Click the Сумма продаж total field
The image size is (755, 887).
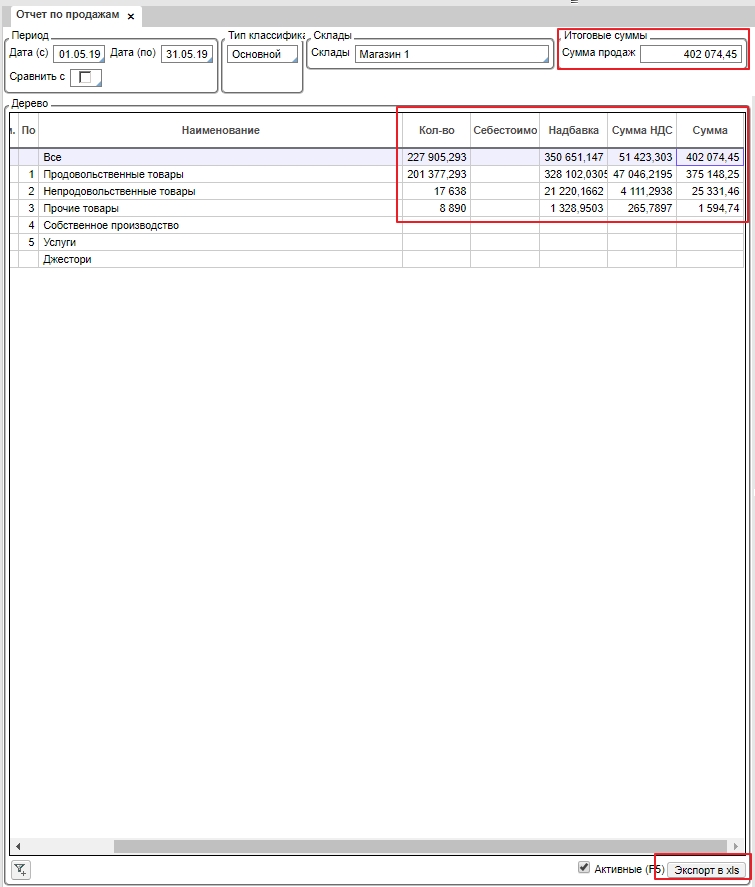(692, 54)
